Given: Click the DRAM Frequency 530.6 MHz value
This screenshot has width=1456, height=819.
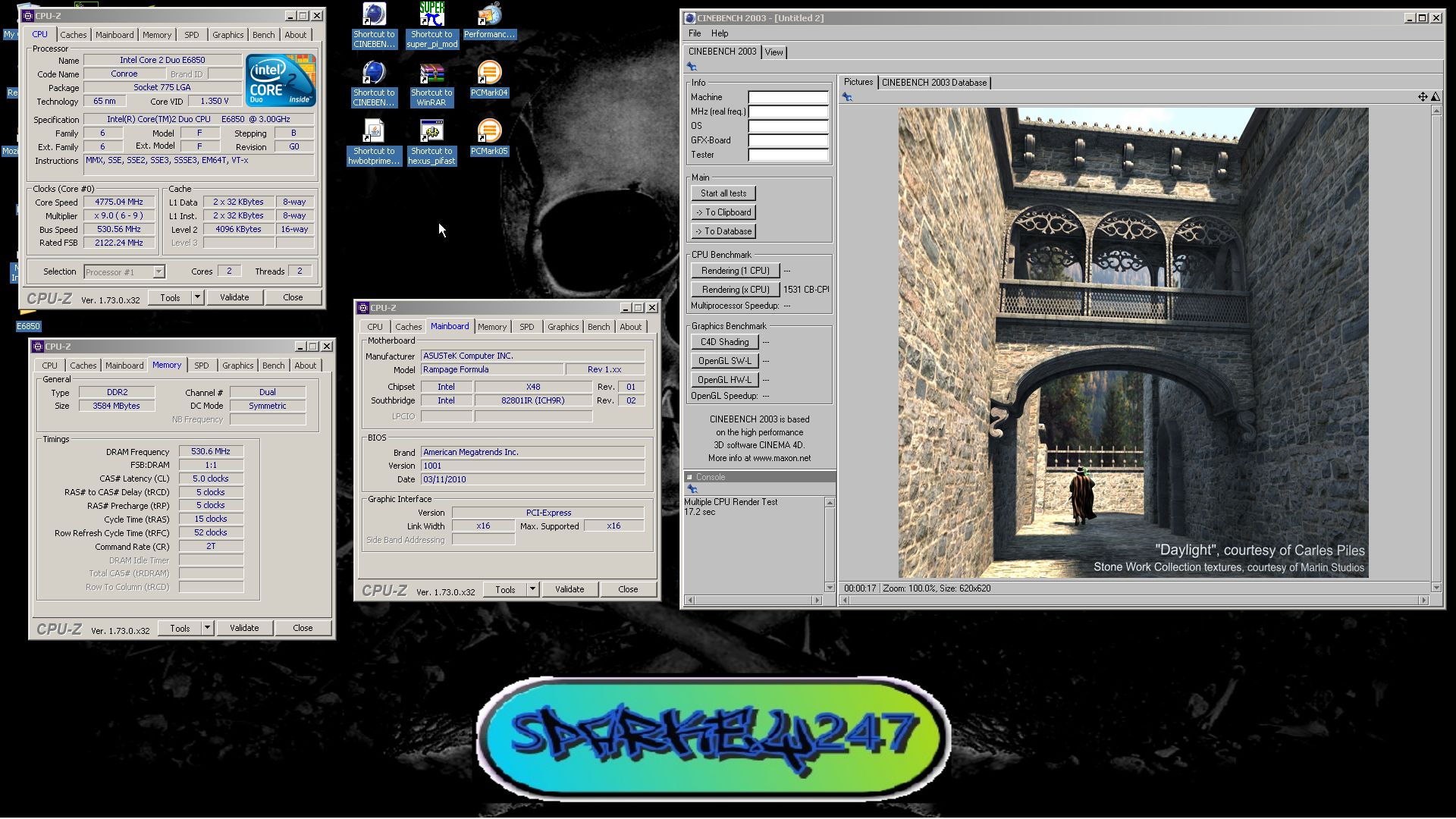Looking at the screenshot, I should point(211,451).
